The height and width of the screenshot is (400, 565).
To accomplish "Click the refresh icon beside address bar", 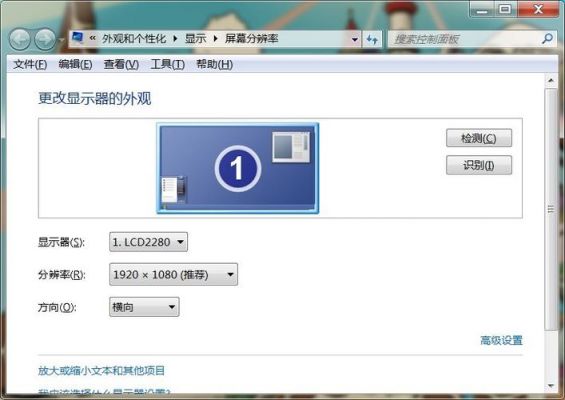I will click(x=372, y=39).
